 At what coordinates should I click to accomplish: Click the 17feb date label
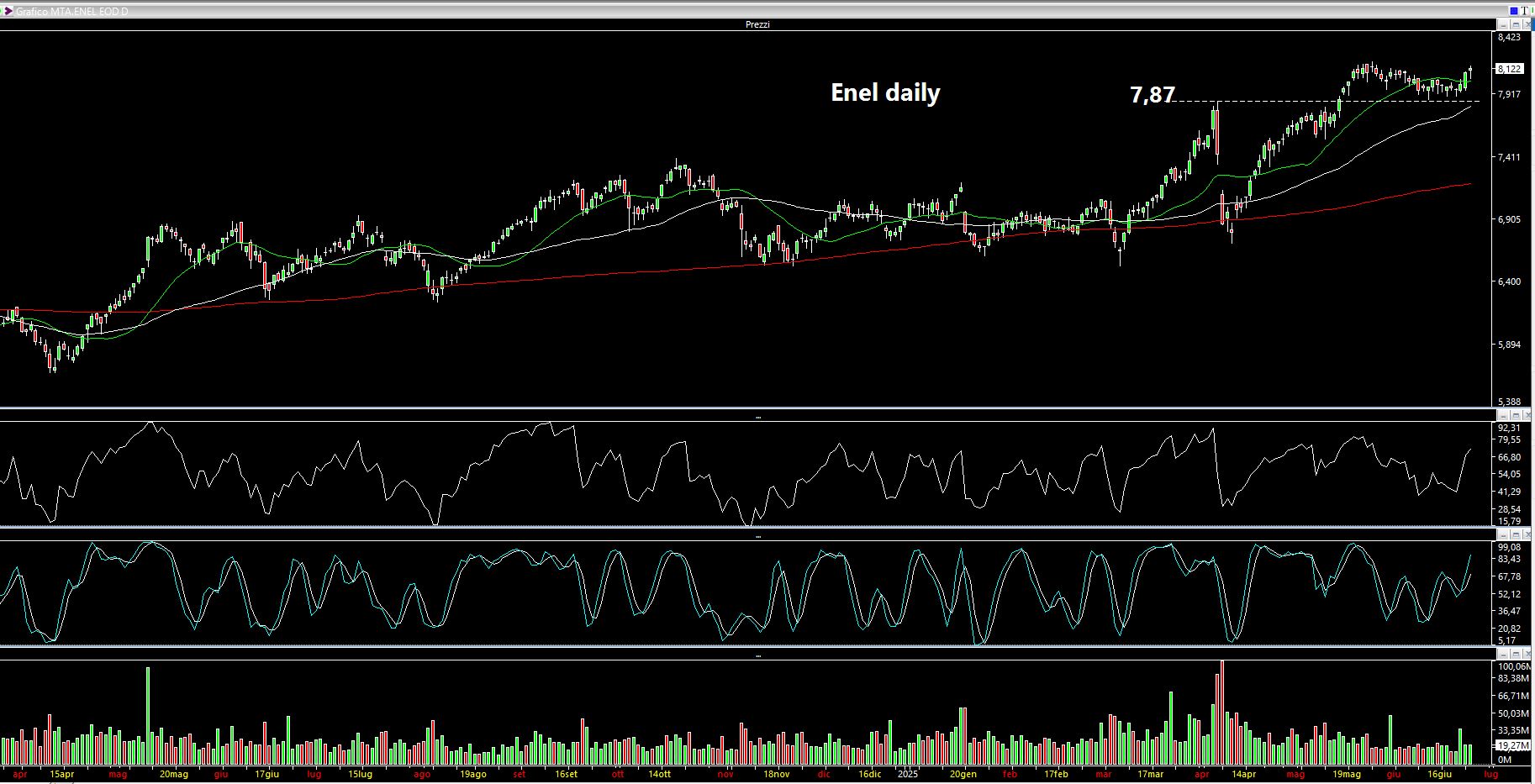coord(1056,775)
